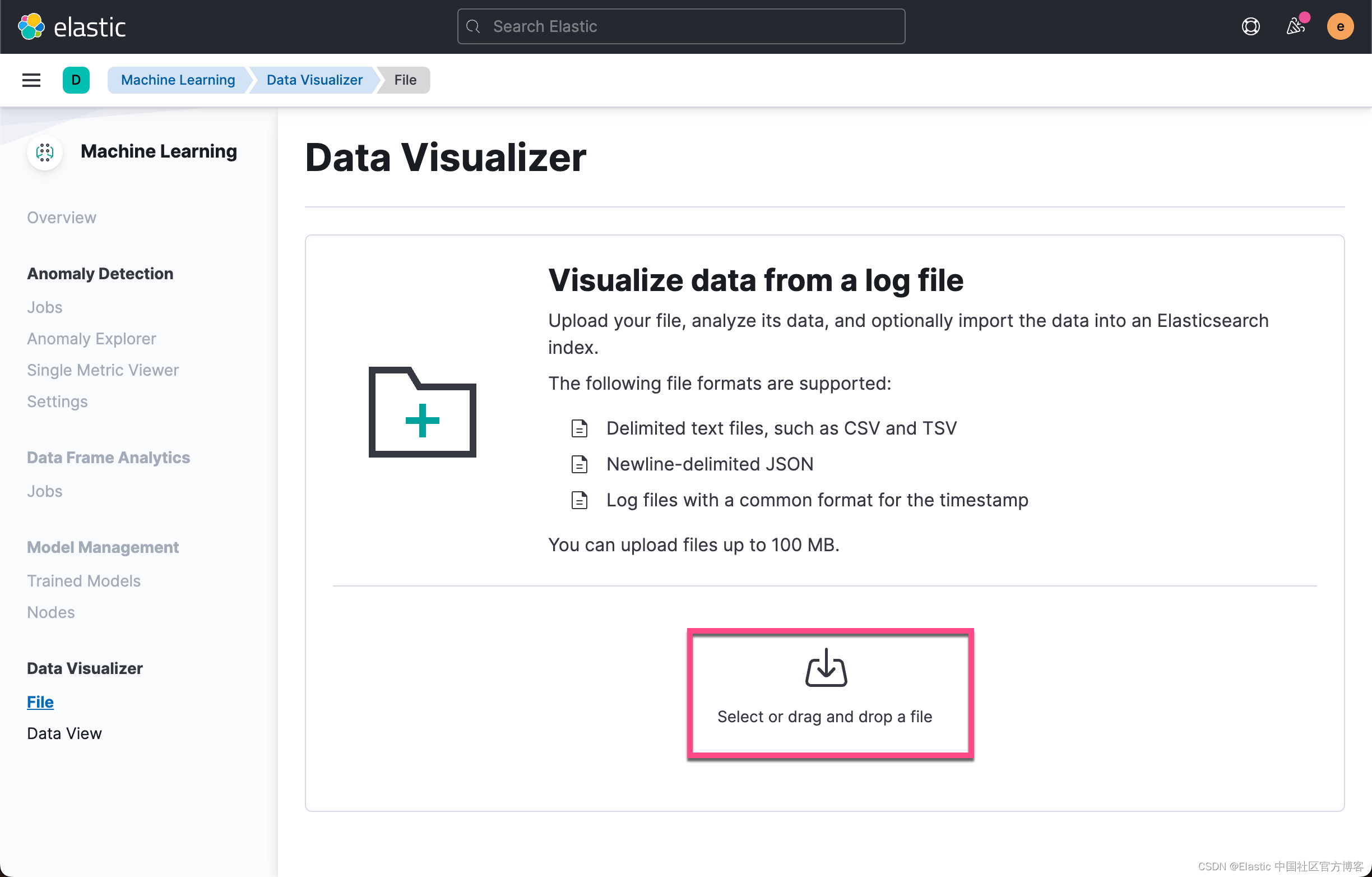
Task: Open Trained Models page
Action: [84, 580]
